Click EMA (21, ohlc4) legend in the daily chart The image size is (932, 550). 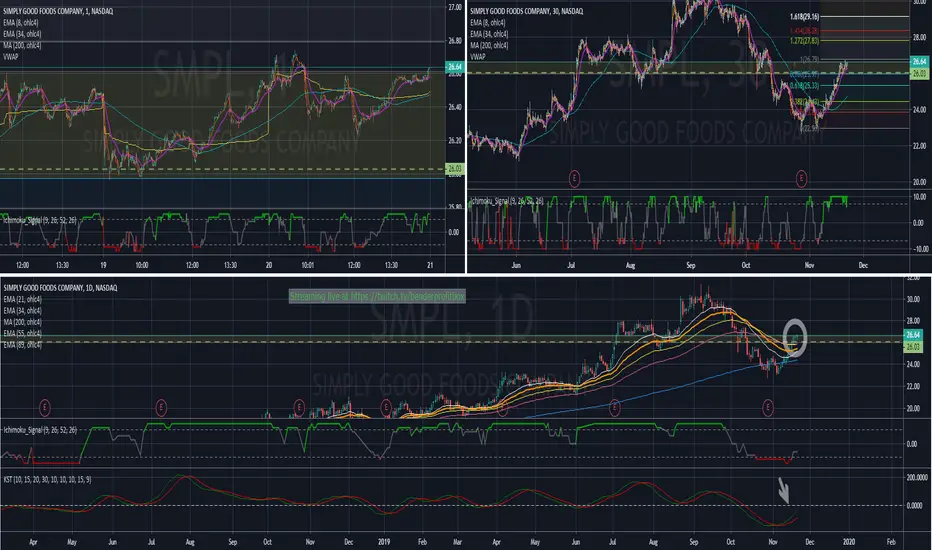click(22, 299)
